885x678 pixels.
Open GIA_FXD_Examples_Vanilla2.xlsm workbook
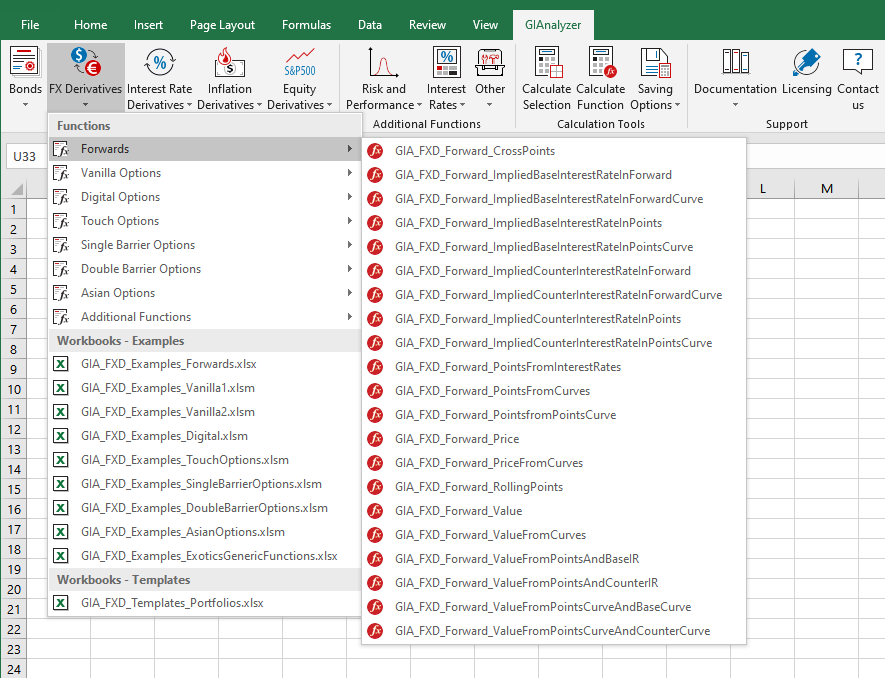click(x=205, y=412)
